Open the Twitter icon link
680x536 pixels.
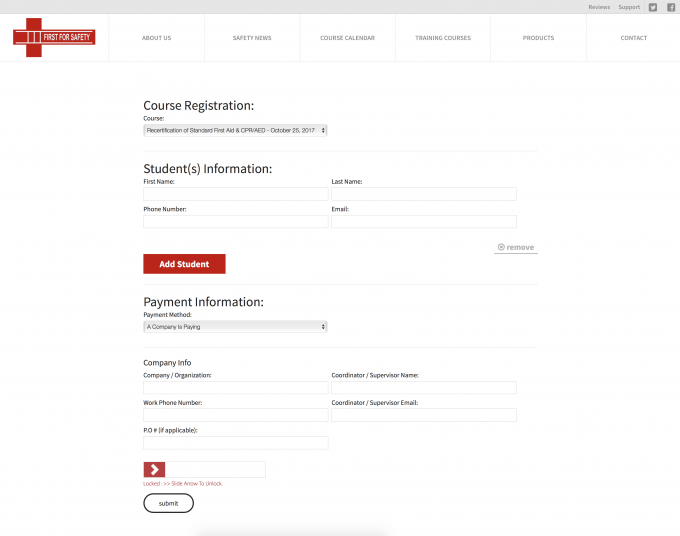pyautogui.click(x=653, y=7)
